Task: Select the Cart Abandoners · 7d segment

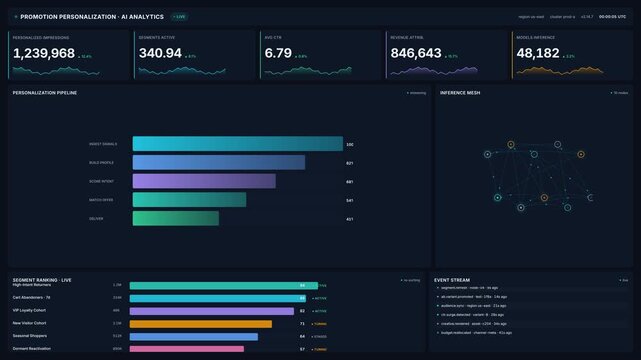Action: [170, 298]
